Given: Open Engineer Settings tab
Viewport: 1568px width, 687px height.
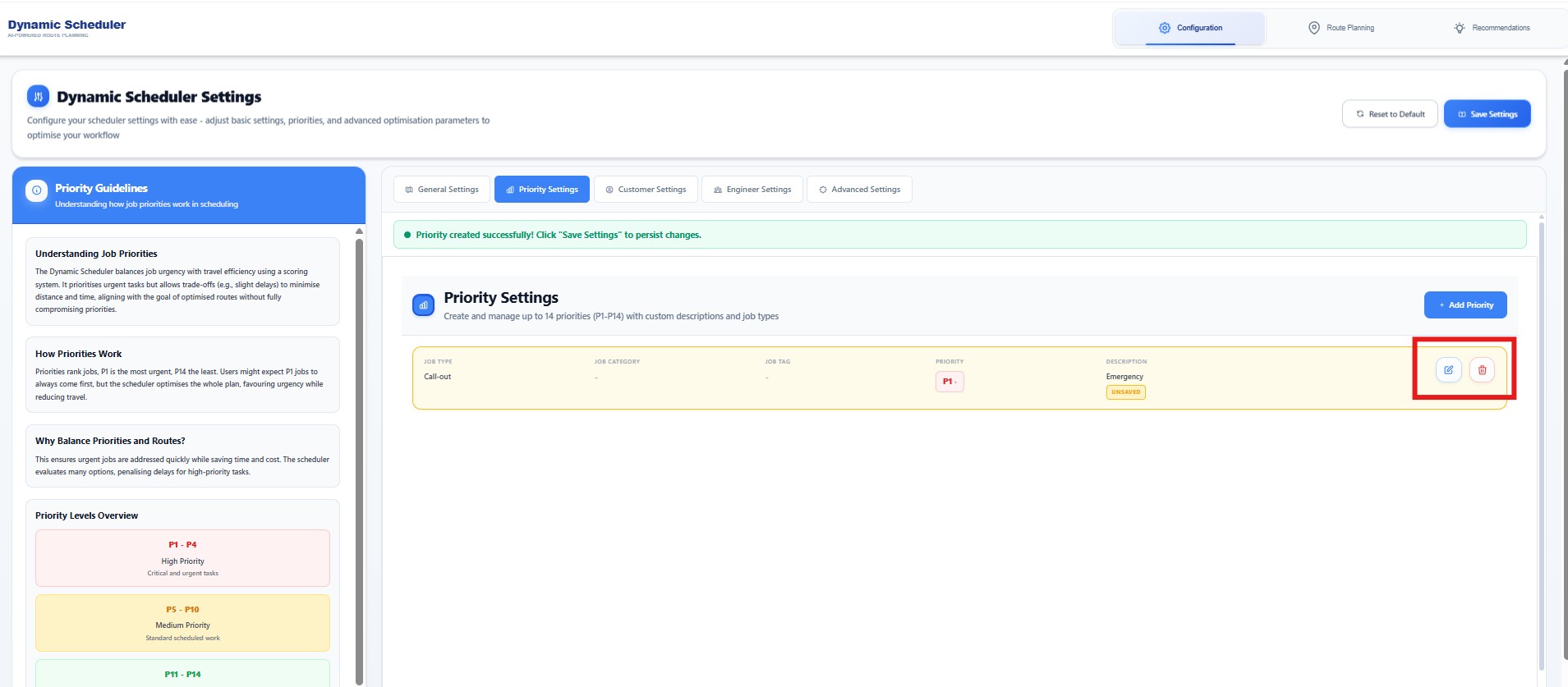Looking at the screenshot, I should [752, 190].
